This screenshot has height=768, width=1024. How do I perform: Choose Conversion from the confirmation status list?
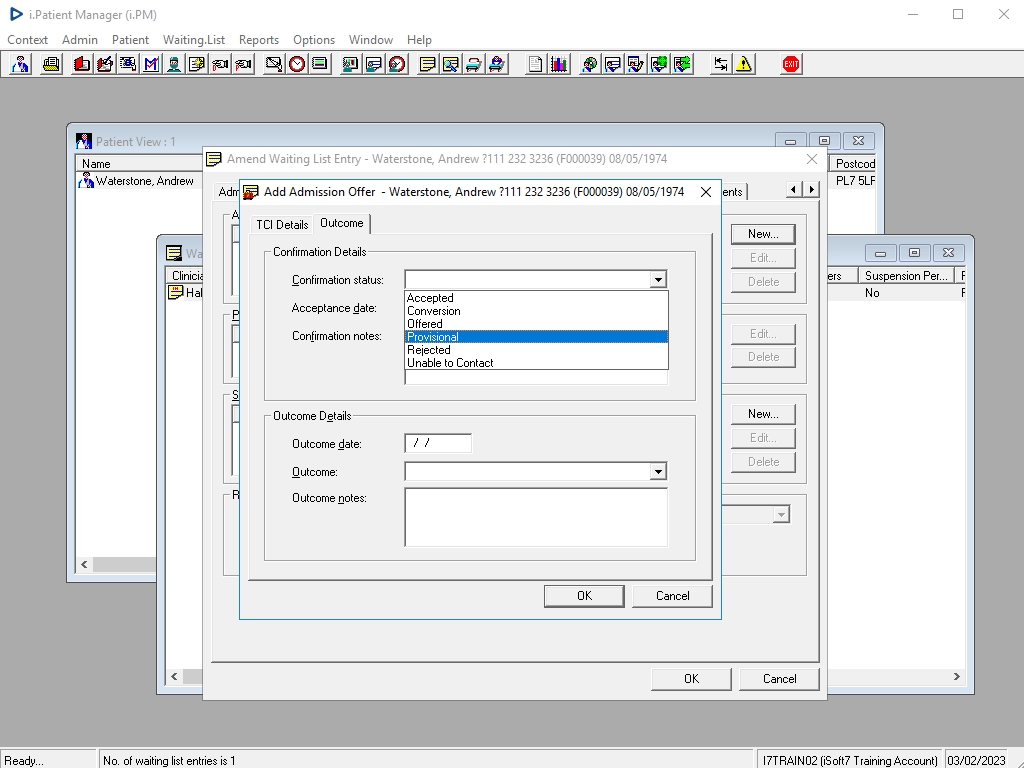pos(536,311)
